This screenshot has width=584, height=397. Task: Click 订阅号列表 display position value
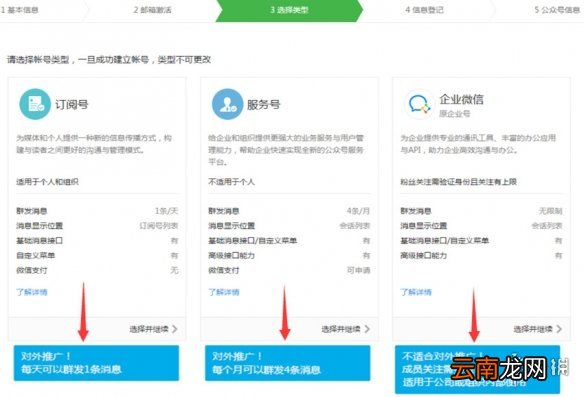tap(159, 226)
